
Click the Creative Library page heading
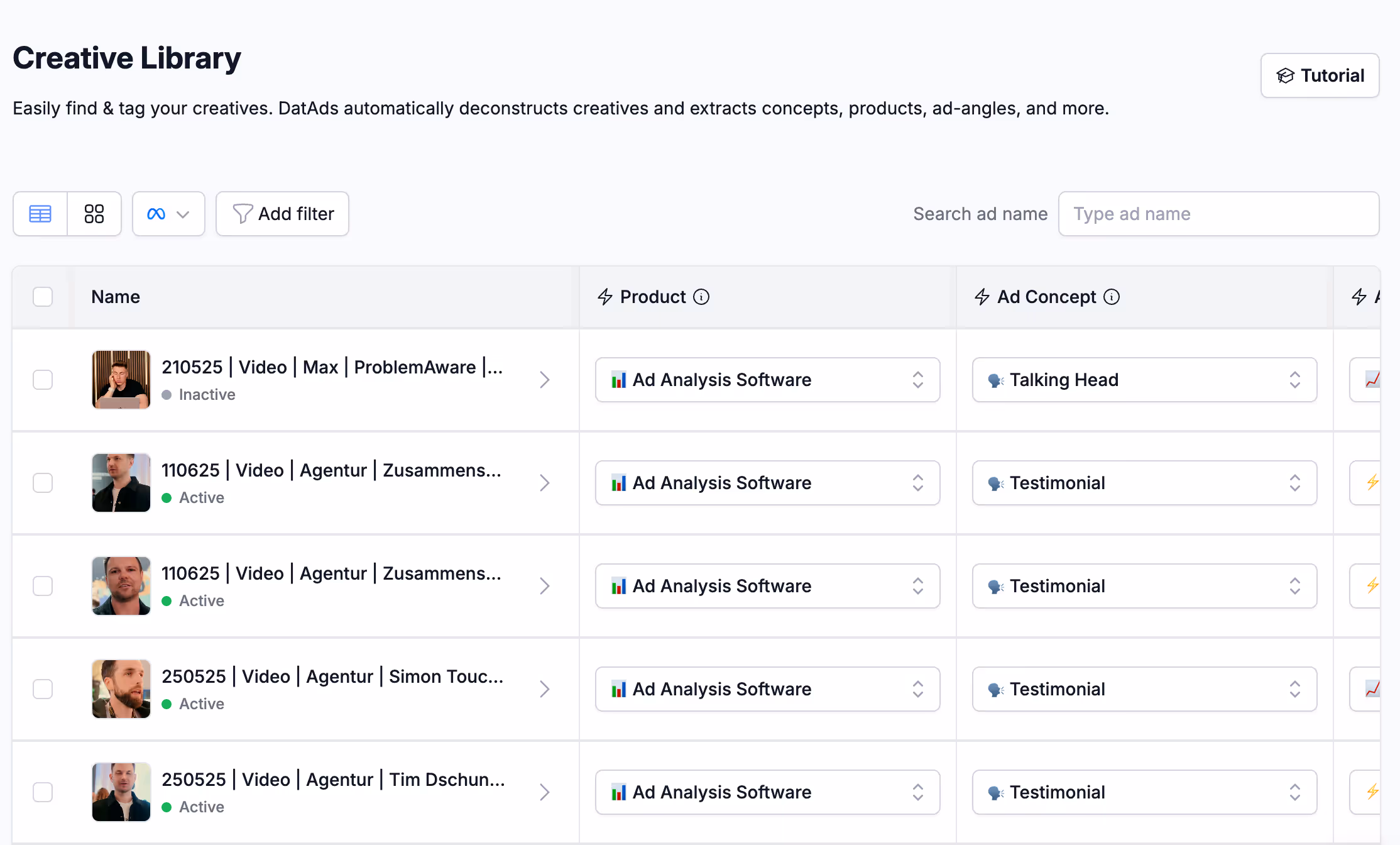(x=127, y=58)
